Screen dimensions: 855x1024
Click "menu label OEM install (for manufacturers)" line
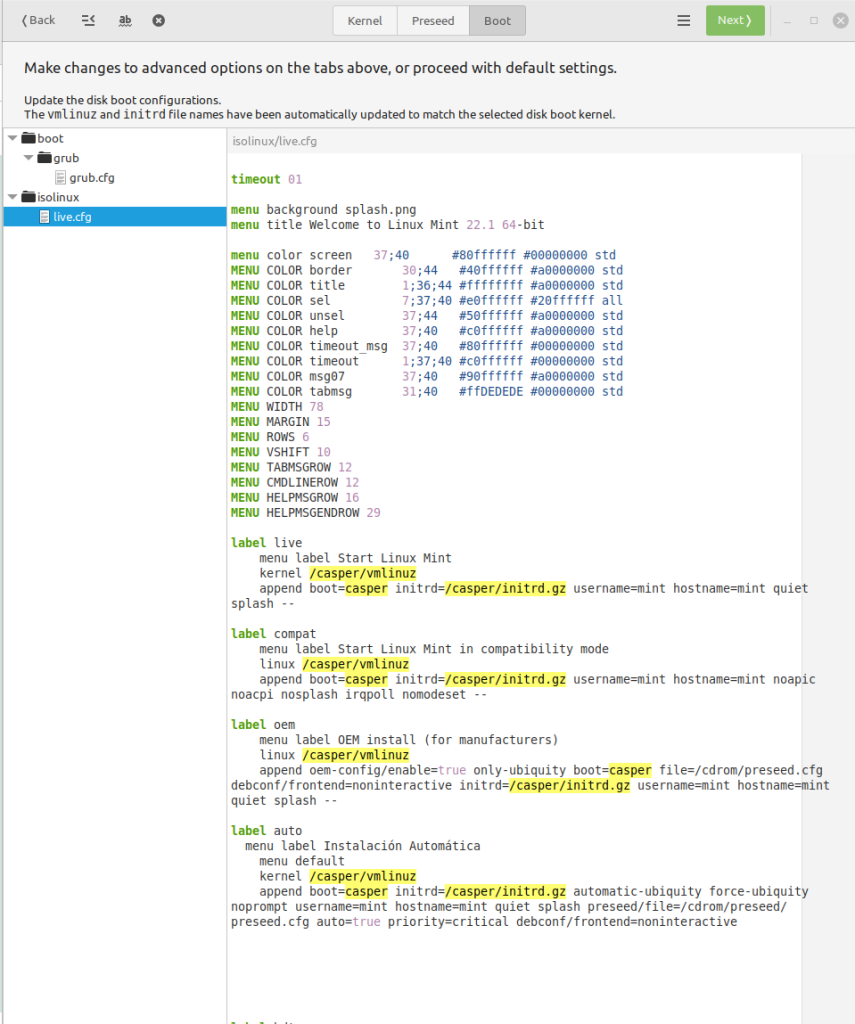click(409, 739)
